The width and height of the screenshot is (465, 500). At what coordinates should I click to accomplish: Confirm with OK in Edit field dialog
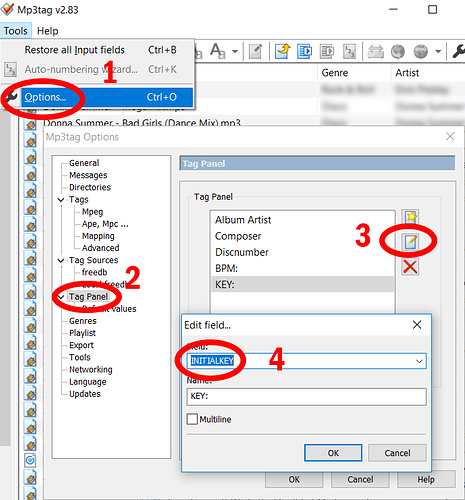(x=333, y=453)
